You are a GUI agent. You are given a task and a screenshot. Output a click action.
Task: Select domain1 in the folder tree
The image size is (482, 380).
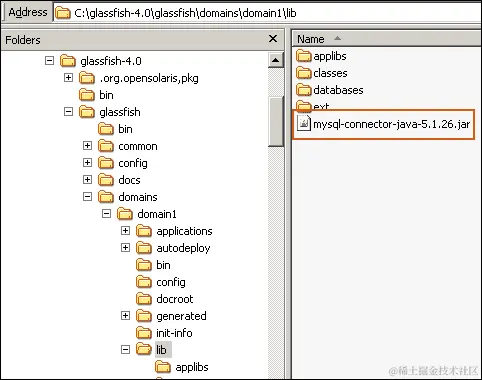click(157, 214)
